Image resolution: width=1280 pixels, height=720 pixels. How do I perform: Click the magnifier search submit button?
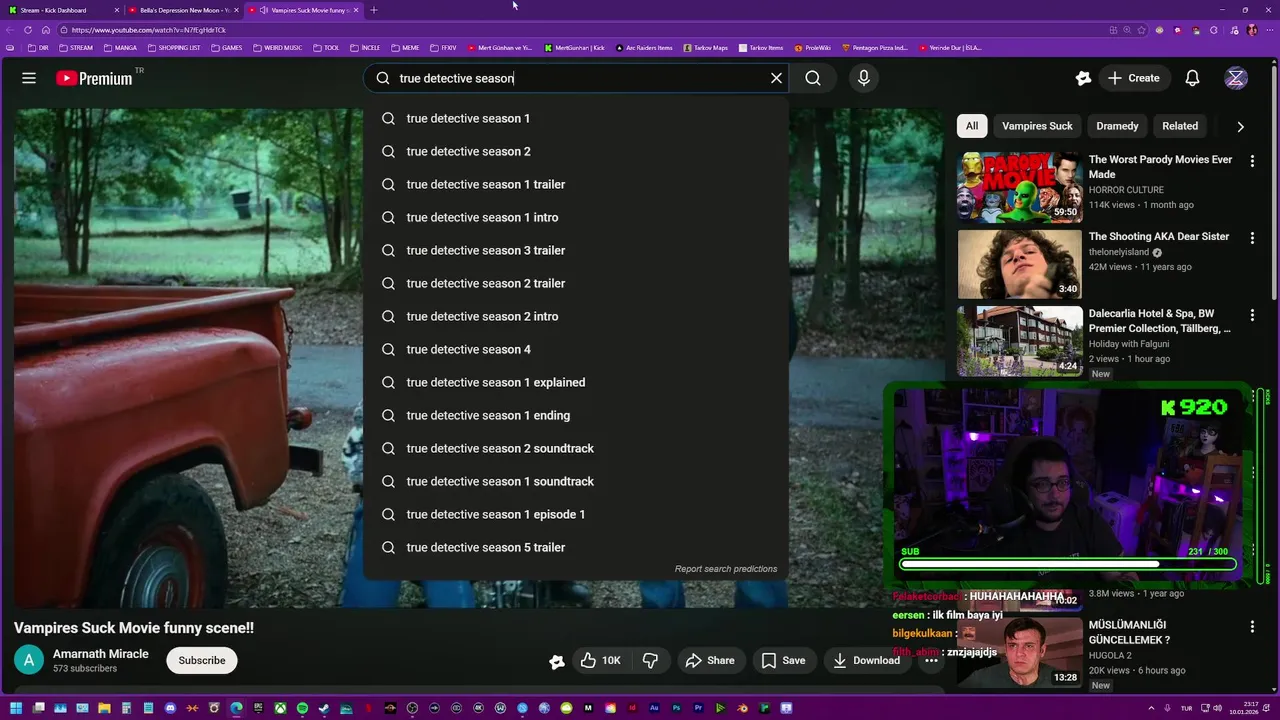(813, 78)
